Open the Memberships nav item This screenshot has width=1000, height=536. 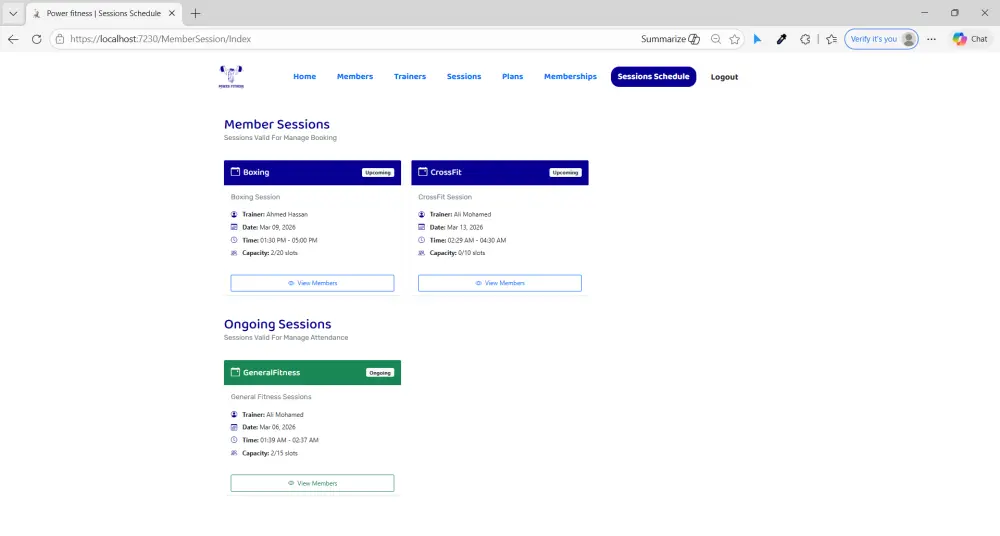pos(570,77)
